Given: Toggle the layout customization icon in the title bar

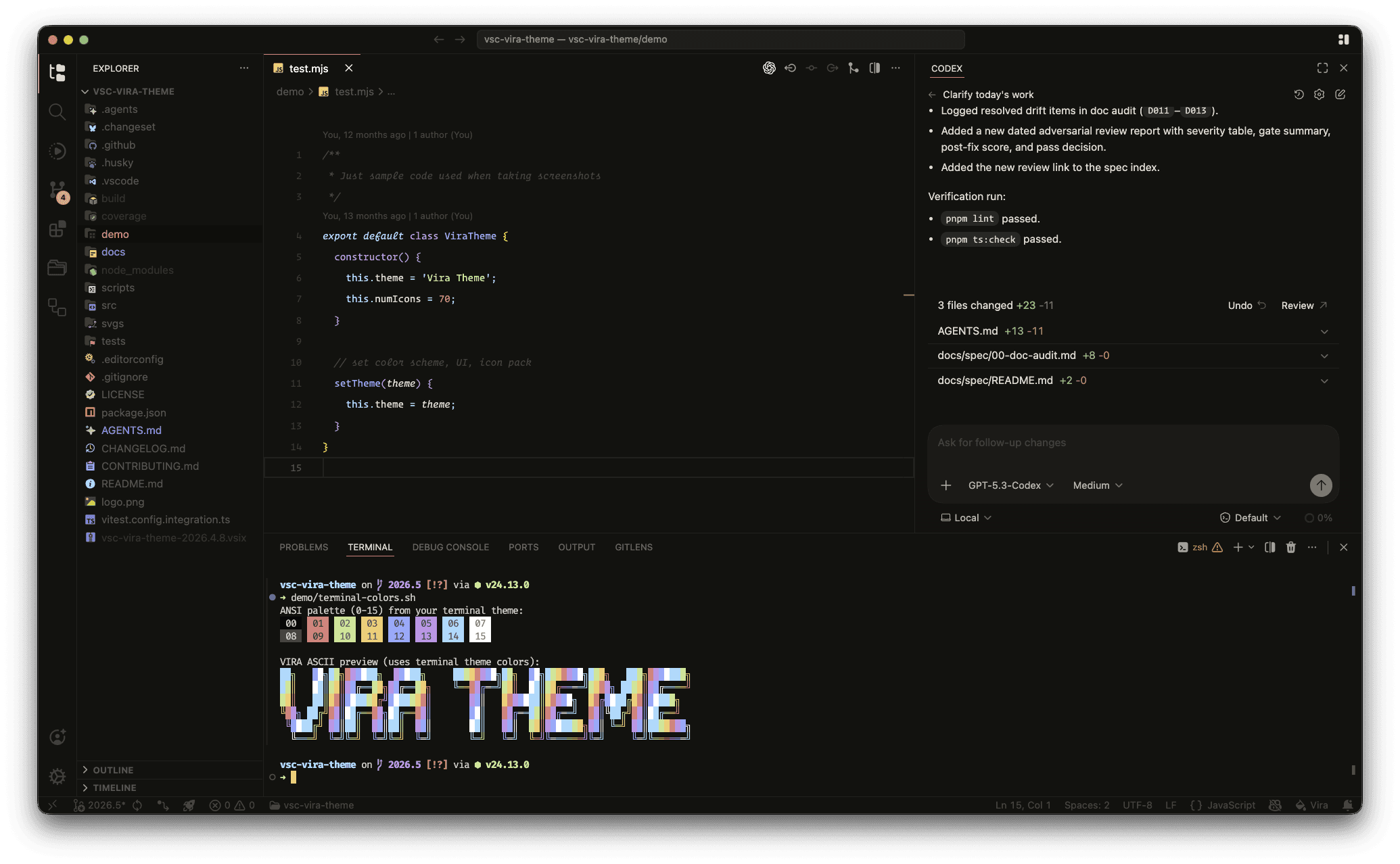Looking at the screenshot, I should coord(1343,40).
